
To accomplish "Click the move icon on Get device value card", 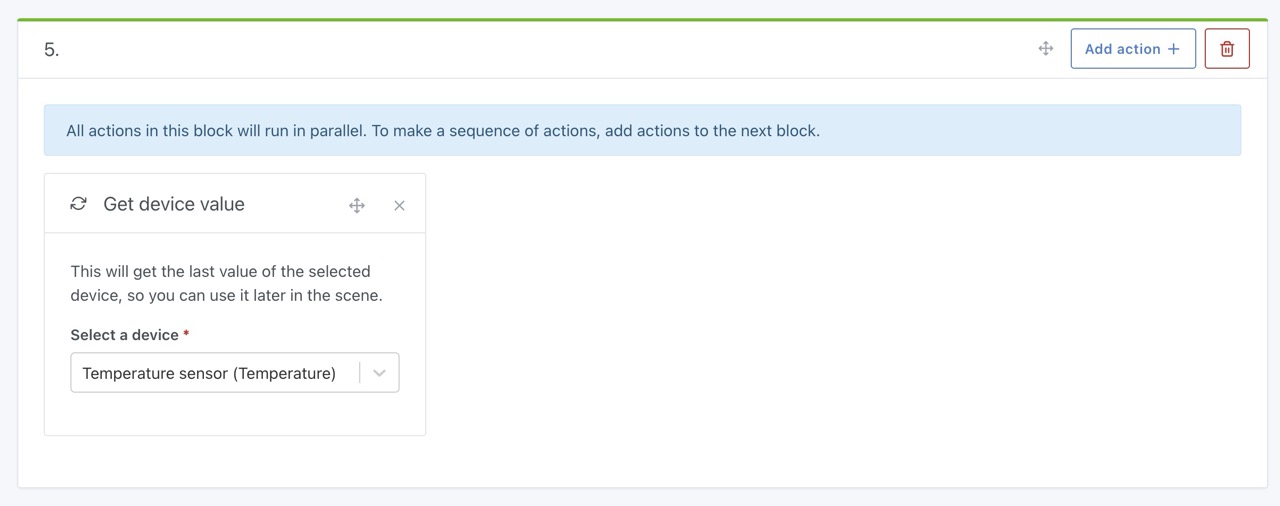I will (x=357, y=205).
